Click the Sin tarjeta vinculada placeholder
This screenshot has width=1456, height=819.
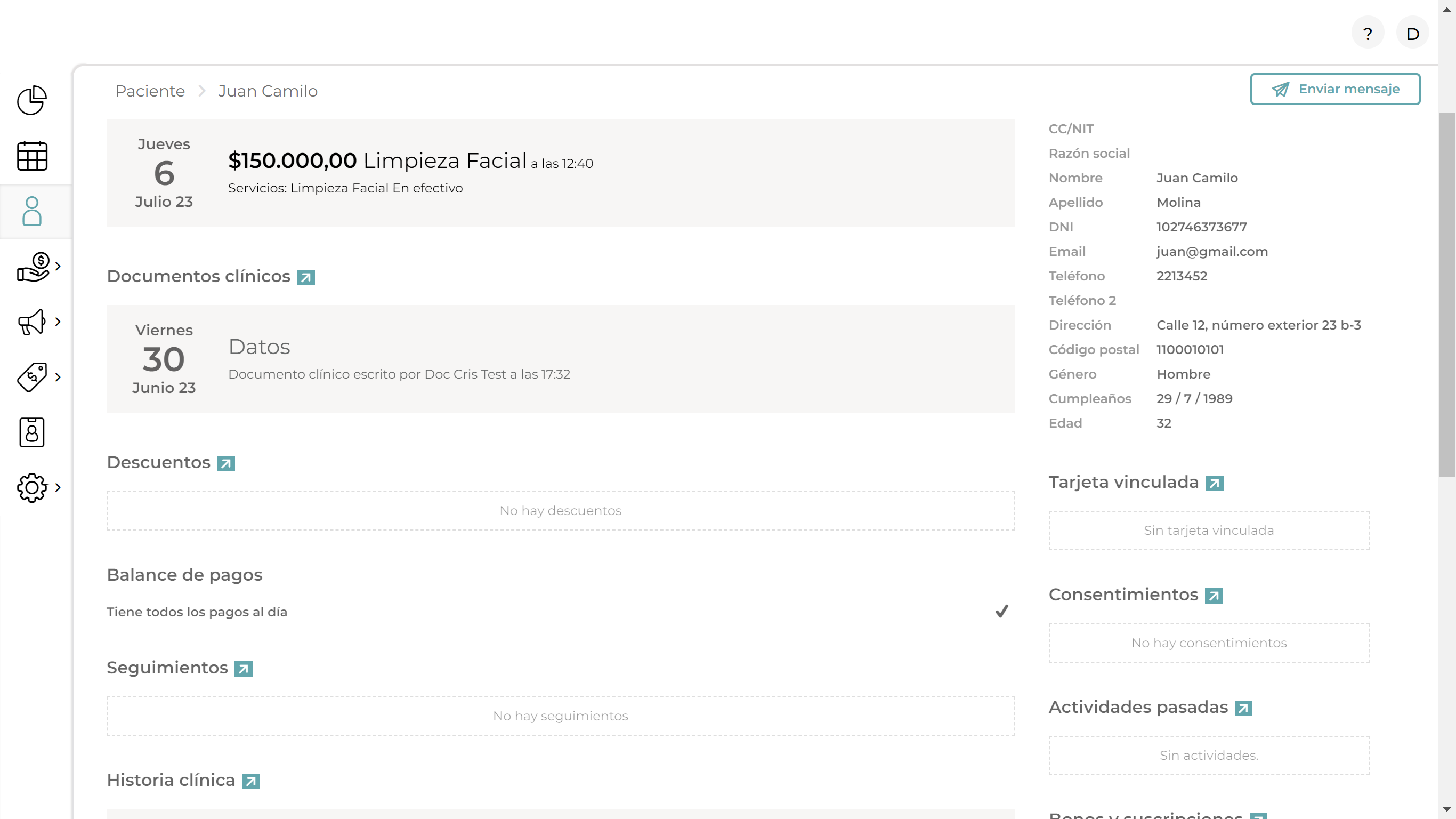pos(1208,531)
